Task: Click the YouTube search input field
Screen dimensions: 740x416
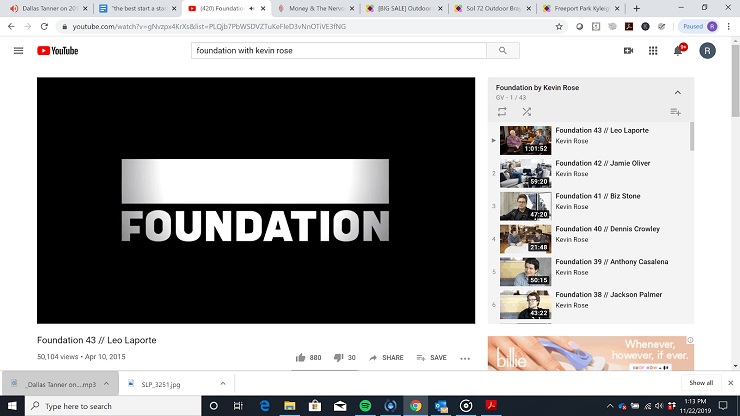Action: (338, 51)
